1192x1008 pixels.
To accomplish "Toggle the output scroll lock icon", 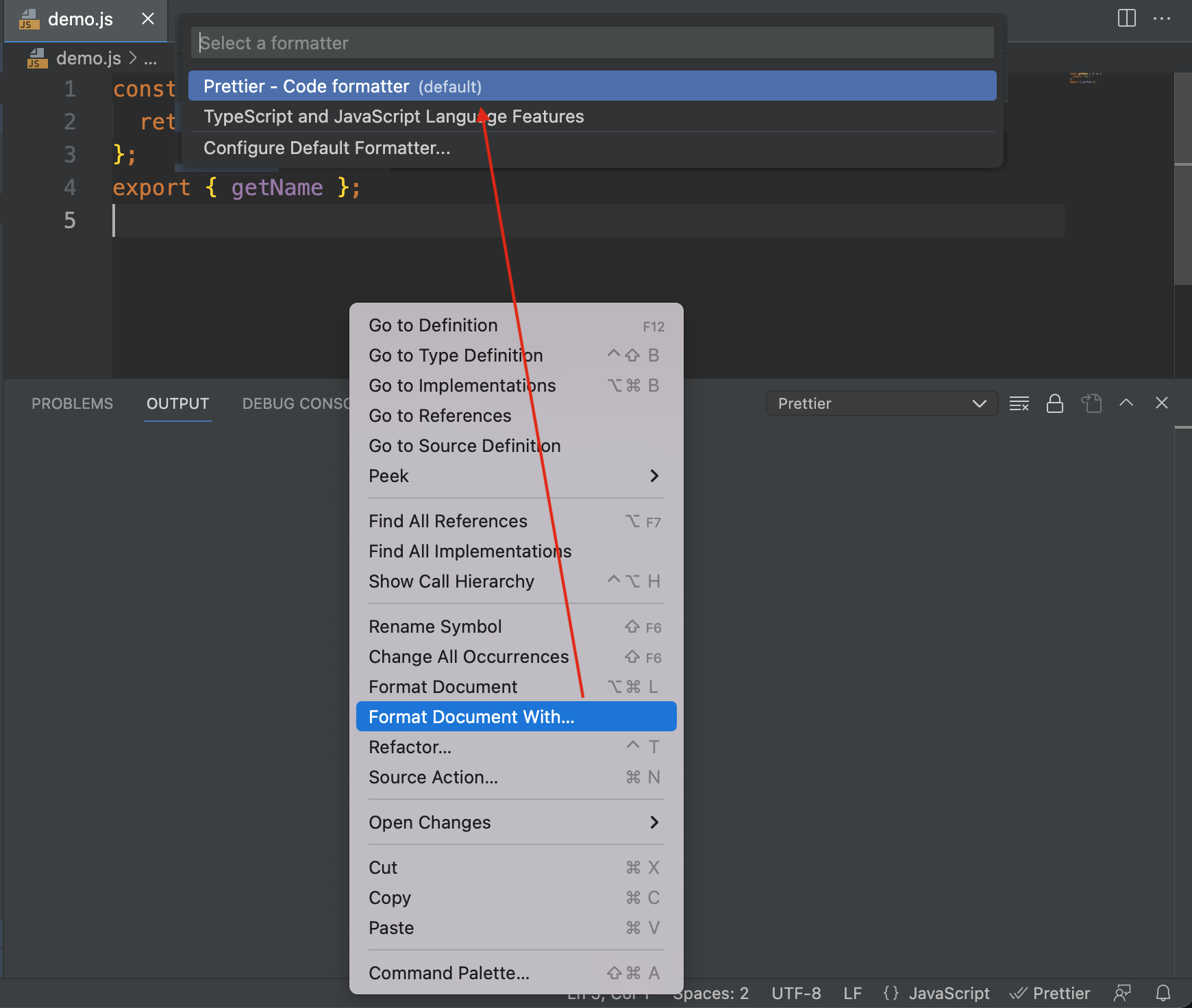I will coord(1055,404).
